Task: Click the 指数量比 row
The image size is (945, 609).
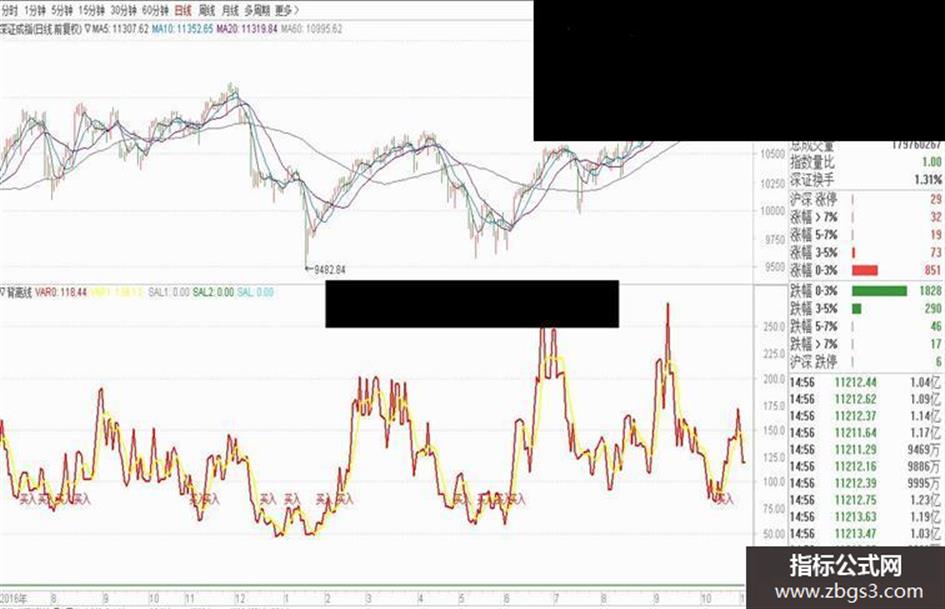Action: tap(865, 162)
